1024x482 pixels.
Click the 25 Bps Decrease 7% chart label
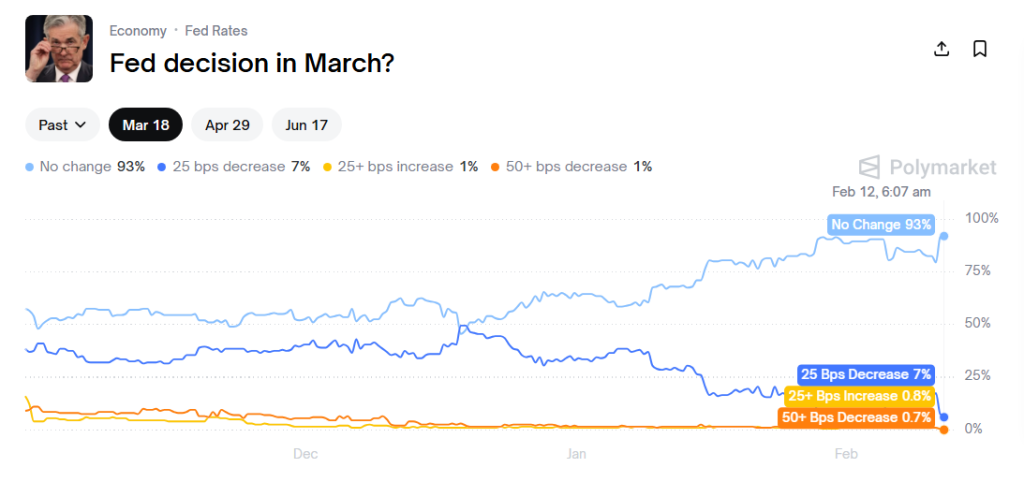pyautogui.click(x=865, y=375)
